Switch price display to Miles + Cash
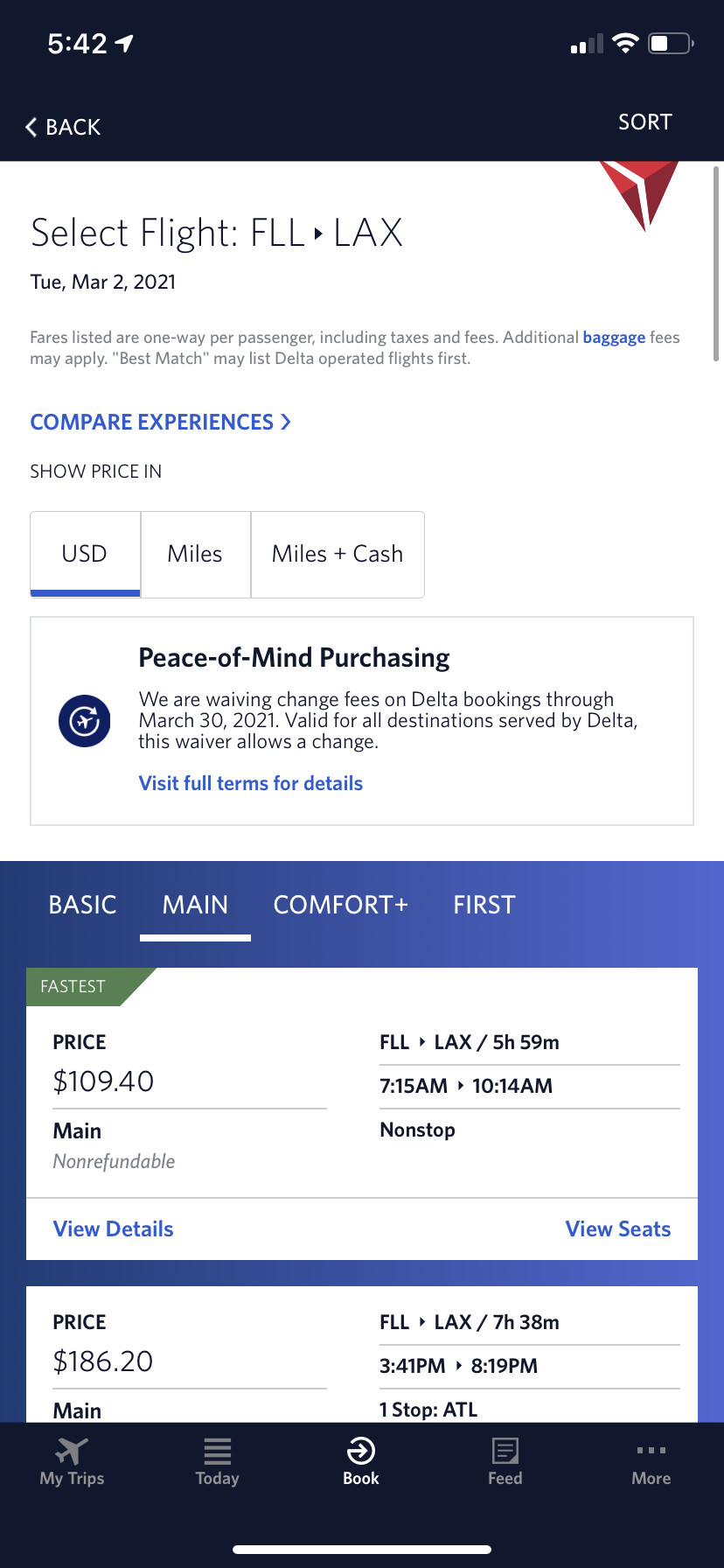Viewport: 724px width, 1568px height. pos(338,554)
